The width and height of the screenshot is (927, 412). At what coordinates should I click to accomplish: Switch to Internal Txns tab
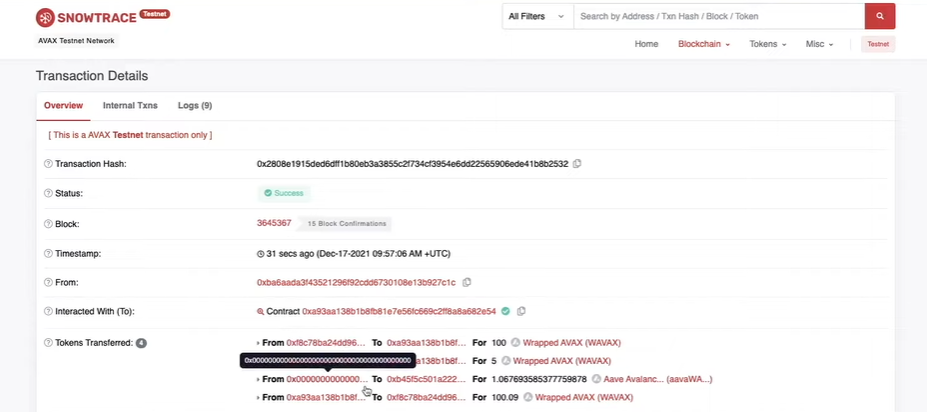pyautogui.click(x=130, y=106)
